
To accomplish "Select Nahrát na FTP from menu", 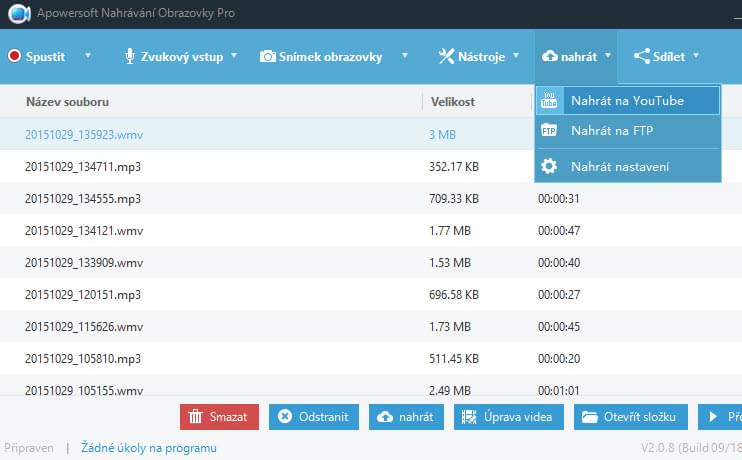I will pyautogui.click(x=612, y=130).
